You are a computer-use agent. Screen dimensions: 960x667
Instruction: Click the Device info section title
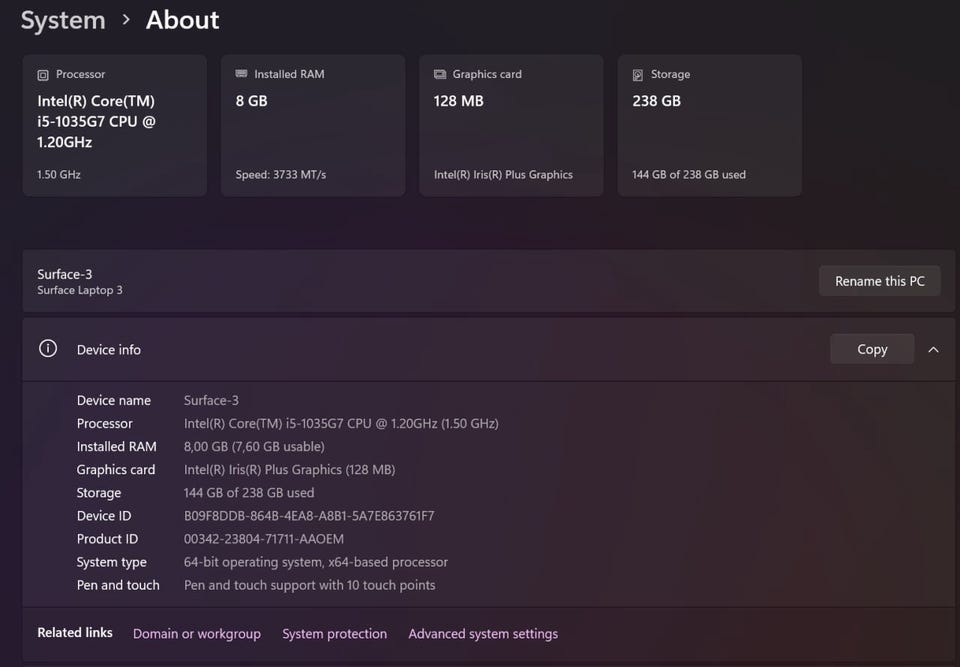(108, 350)
